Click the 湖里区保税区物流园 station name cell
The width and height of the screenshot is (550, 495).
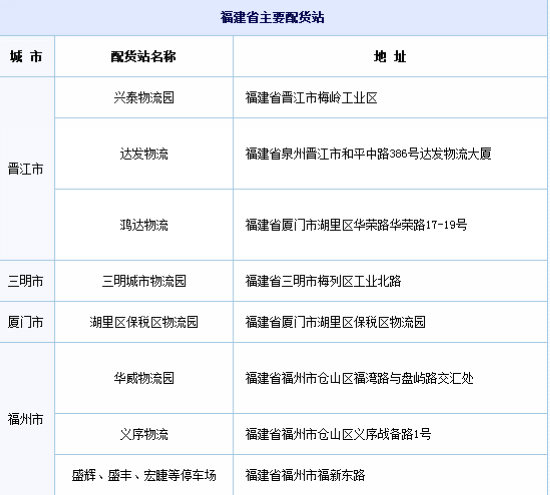click(144, 322)
